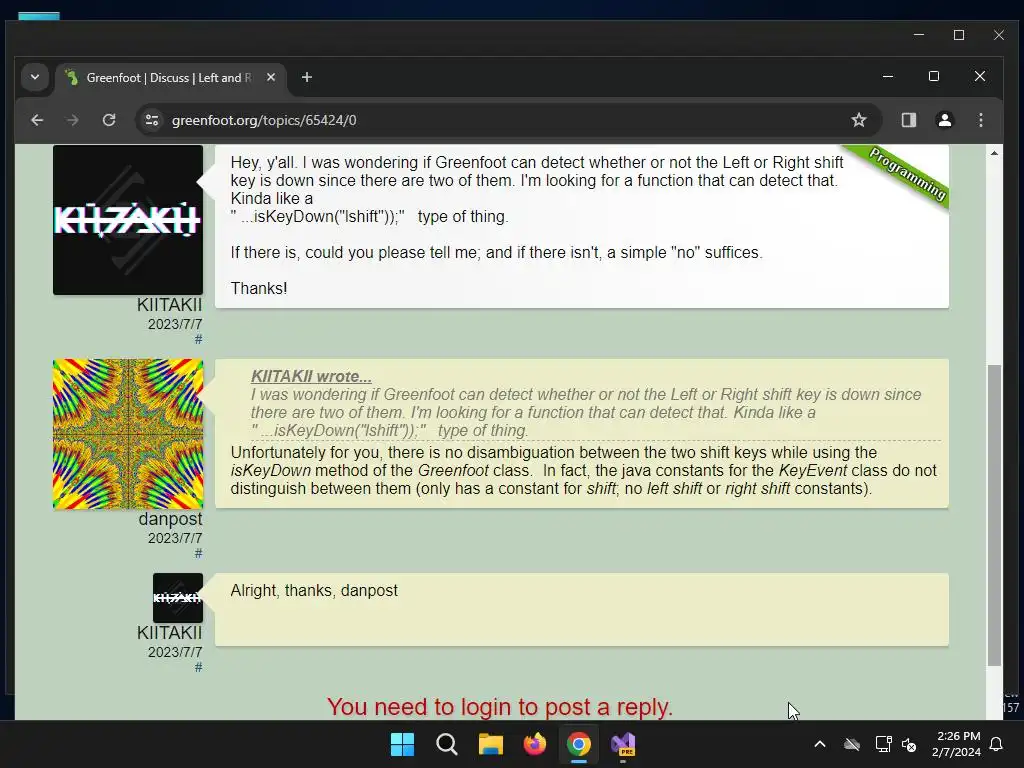Open Windows Start menu
The image size is (1024, 768).
[402, 744]
